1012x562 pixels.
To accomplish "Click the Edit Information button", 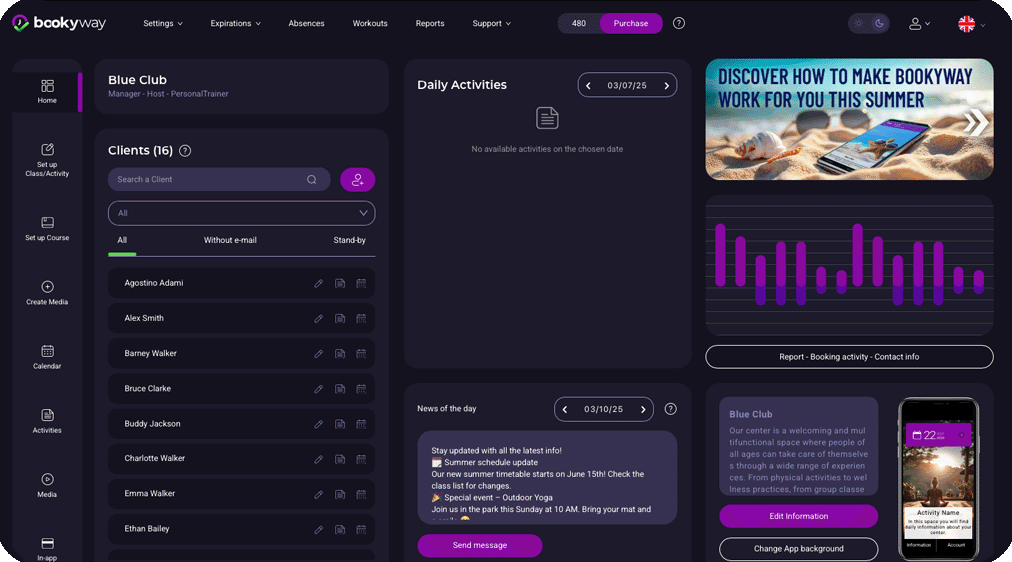I will click(x=798, y=516).
